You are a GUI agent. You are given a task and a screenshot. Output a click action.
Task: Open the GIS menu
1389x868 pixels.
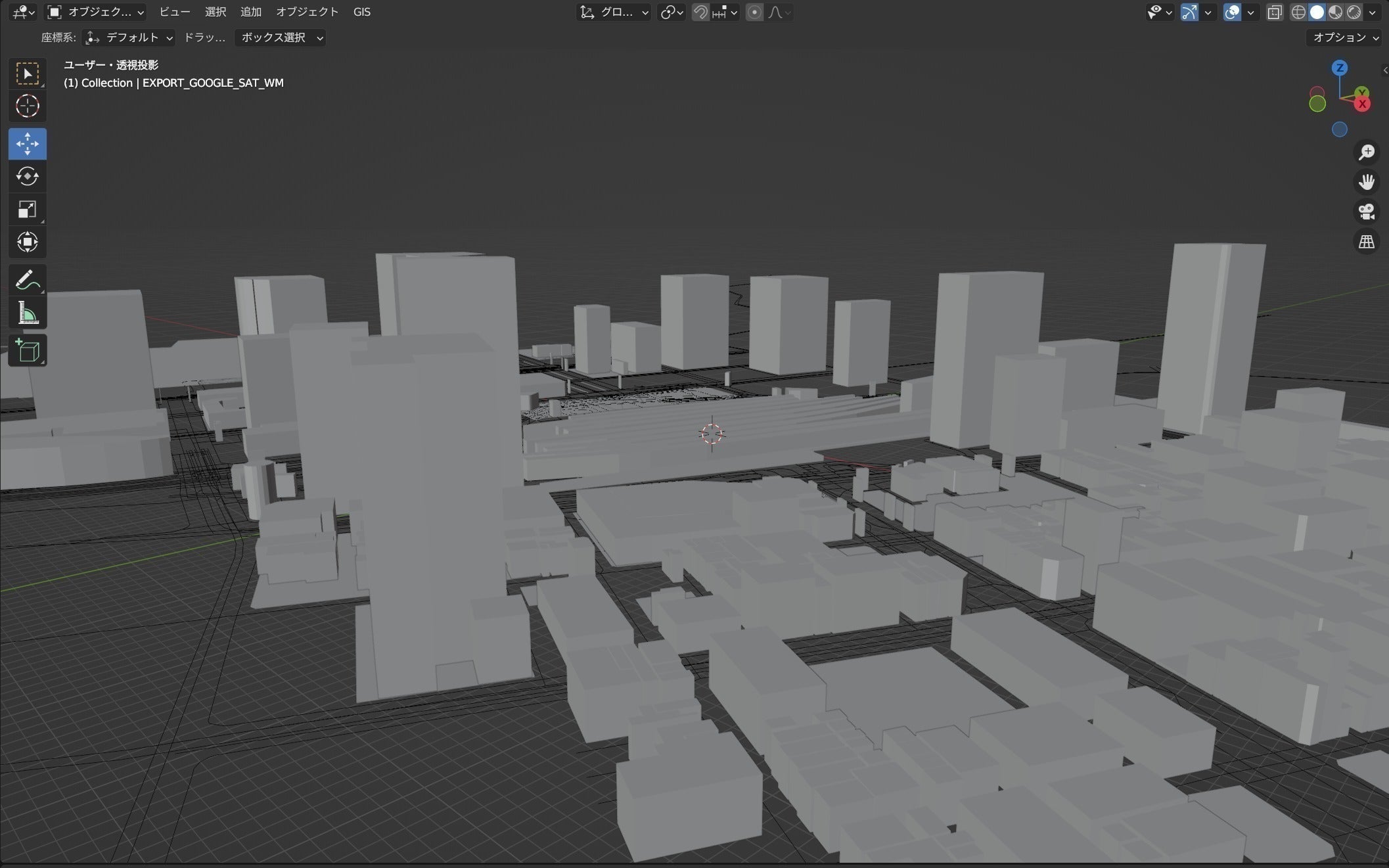[361, 12]
